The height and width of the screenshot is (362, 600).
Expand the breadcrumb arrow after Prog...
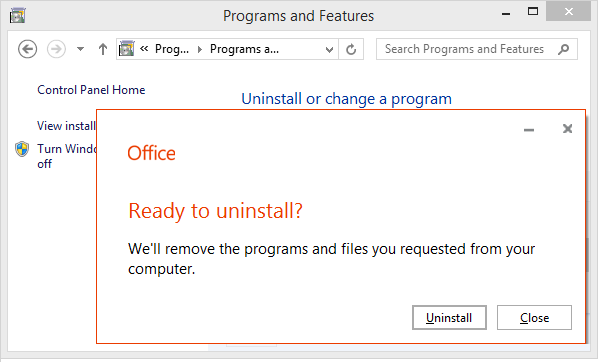tap(199, 49)
